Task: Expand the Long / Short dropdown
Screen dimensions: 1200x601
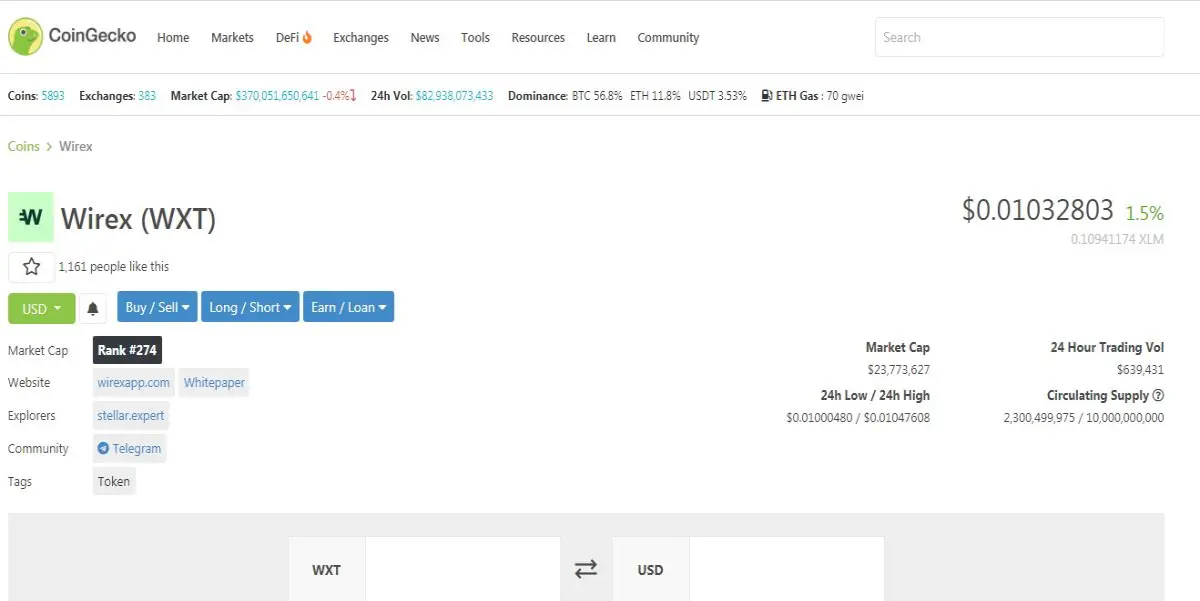Action: 250,307
